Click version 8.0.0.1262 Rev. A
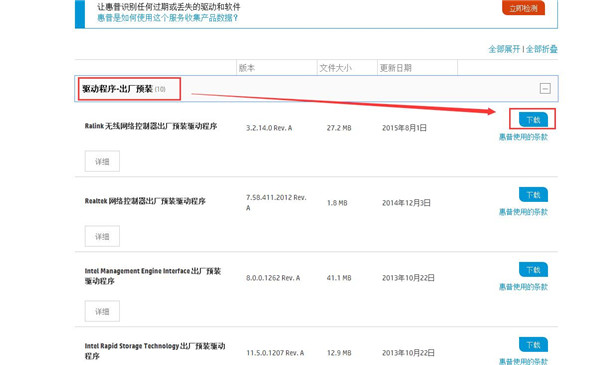Viewport: 600px width, 365px height. click(x=273, y=278)
